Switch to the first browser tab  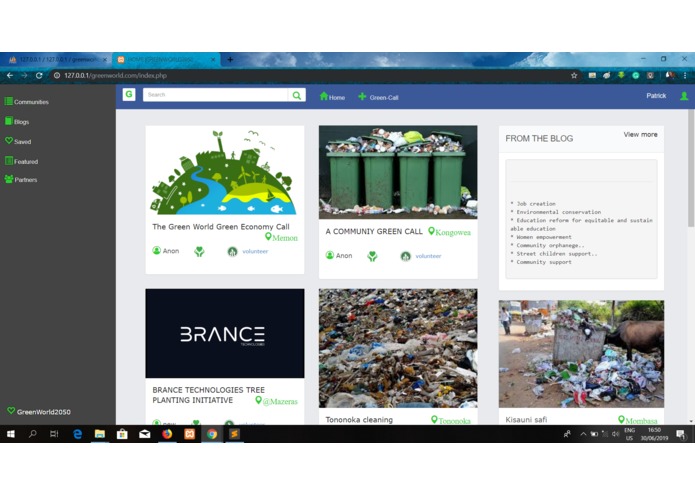tap(56, 59)
